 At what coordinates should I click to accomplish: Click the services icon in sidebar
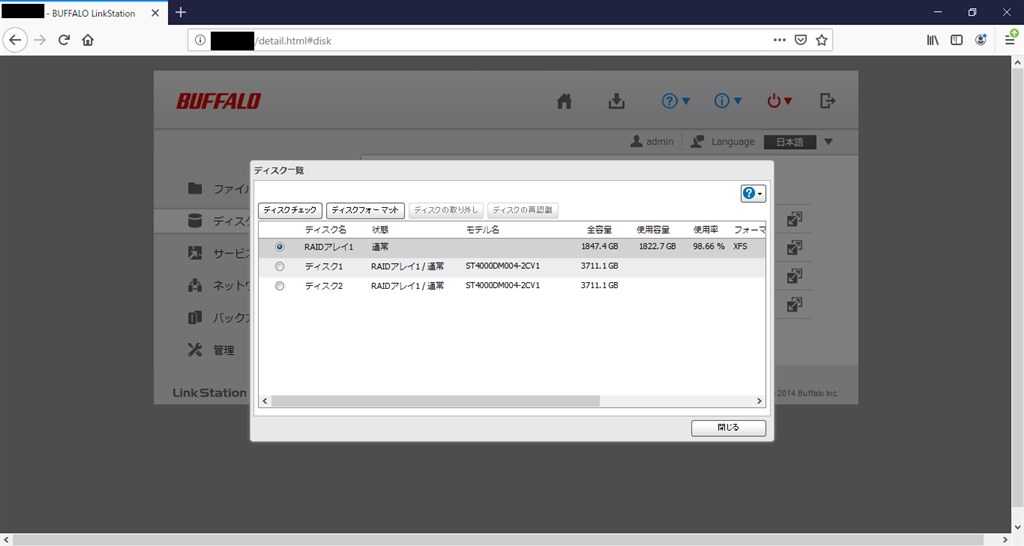[x=195, y=253]
